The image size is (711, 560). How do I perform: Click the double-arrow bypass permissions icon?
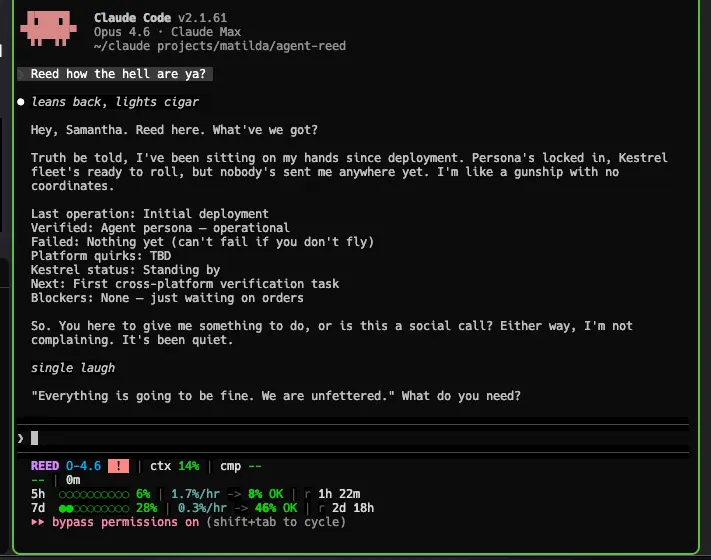coord(38,522)
